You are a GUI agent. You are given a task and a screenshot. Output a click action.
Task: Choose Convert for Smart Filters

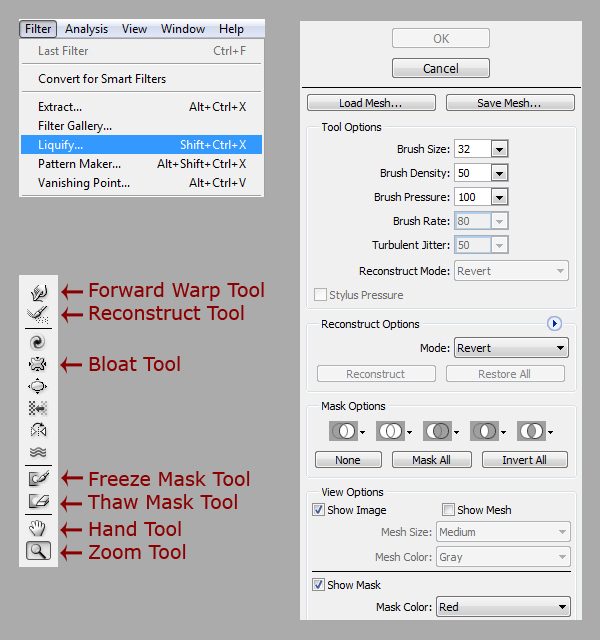click(142, 78)
